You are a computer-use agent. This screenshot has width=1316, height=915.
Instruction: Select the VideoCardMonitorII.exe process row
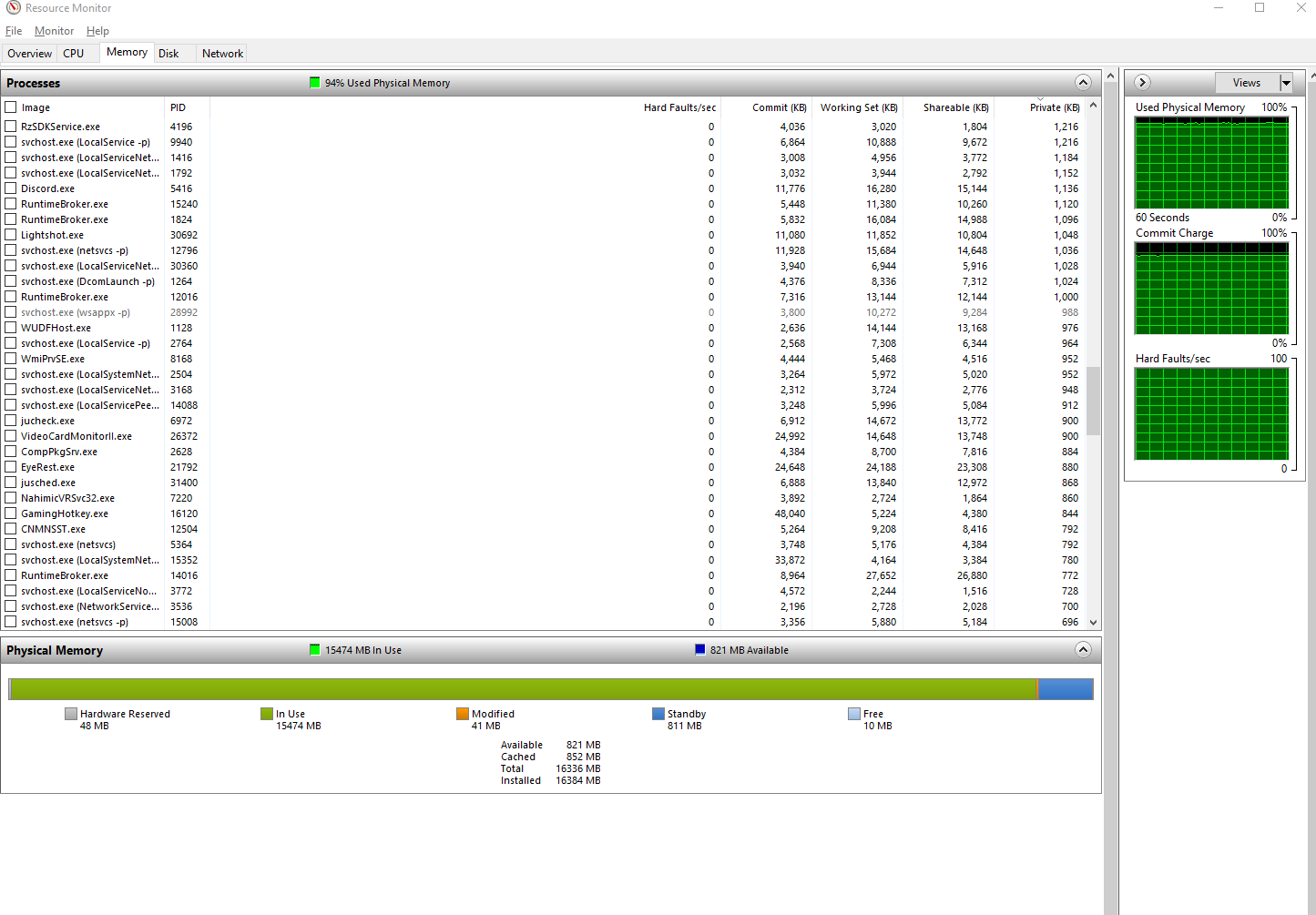point(544,436)
